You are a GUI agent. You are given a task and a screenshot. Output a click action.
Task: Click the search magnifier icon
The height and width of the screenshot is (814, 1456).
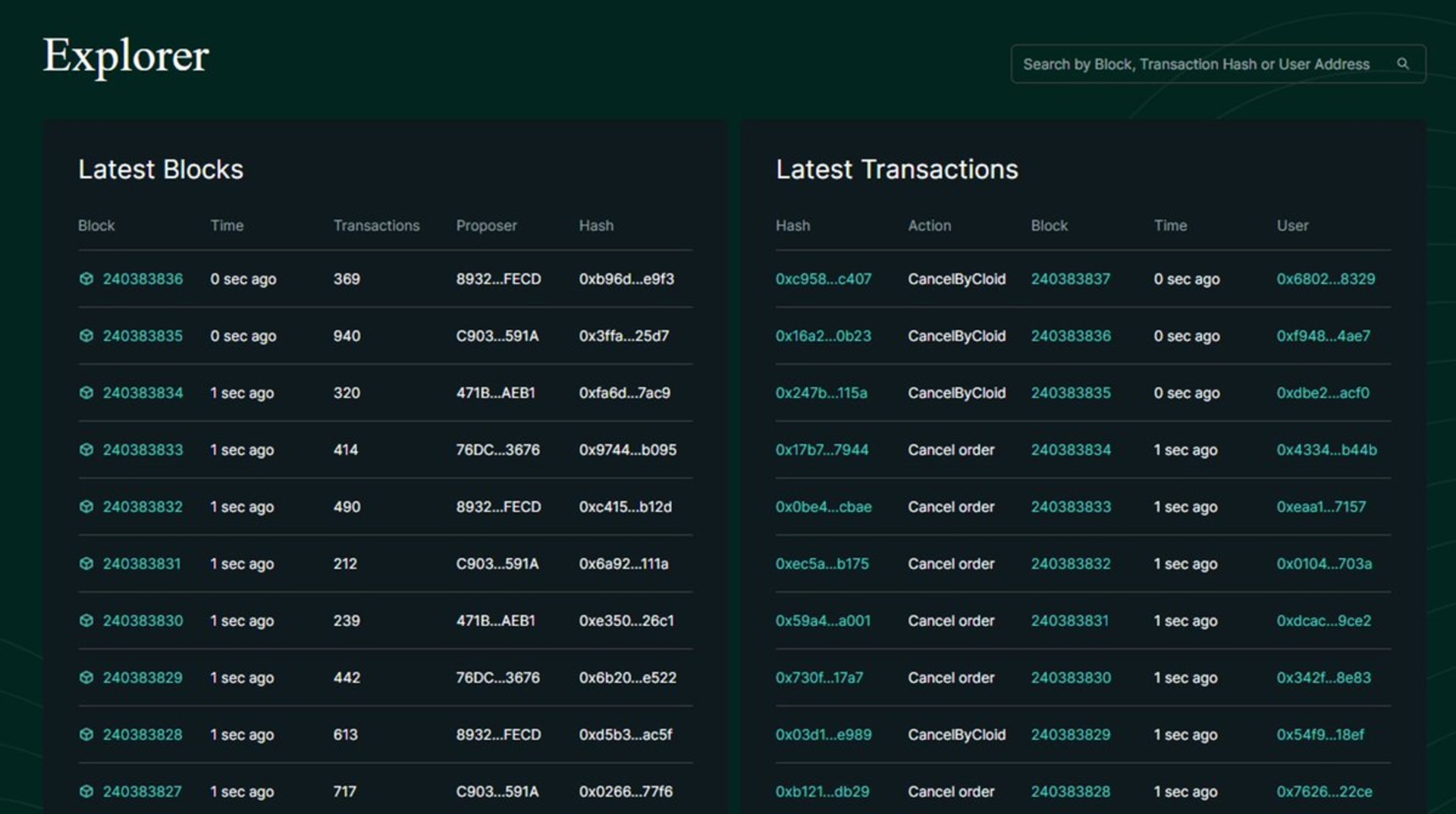tap(1403, 64)
